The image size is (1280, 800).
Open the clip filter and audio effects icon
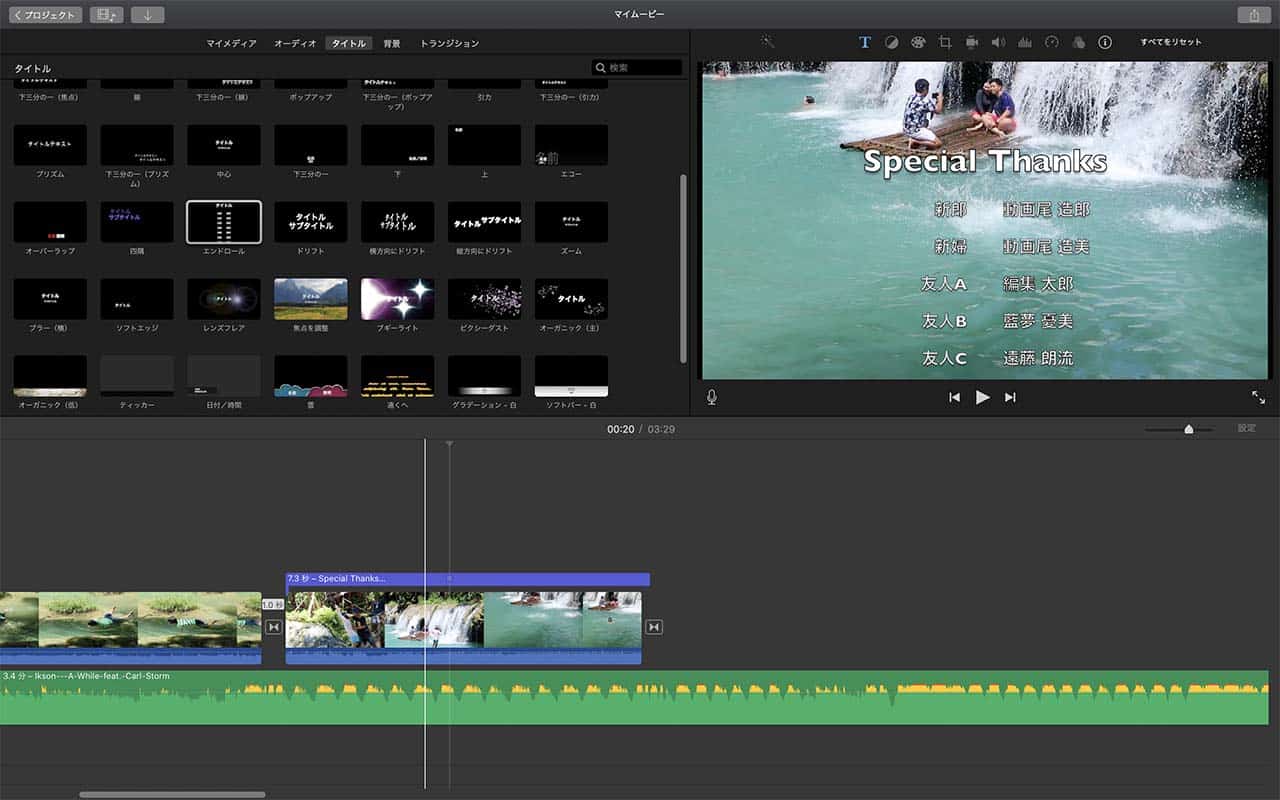pyautogui.click(x=1078, y=42)
